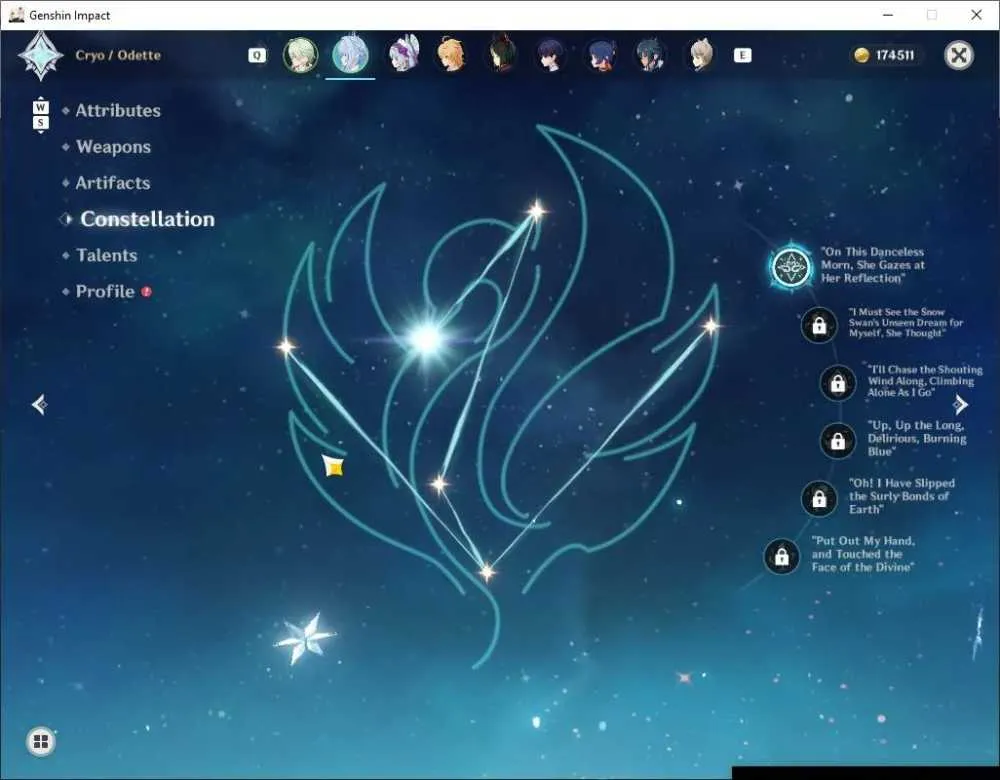Image resolution: width=1000 pixels, height=780 pixels.
Task: Select locked constellation "I Must See the Snow Swan's Unseen Dream"
Action: [819, 325]
